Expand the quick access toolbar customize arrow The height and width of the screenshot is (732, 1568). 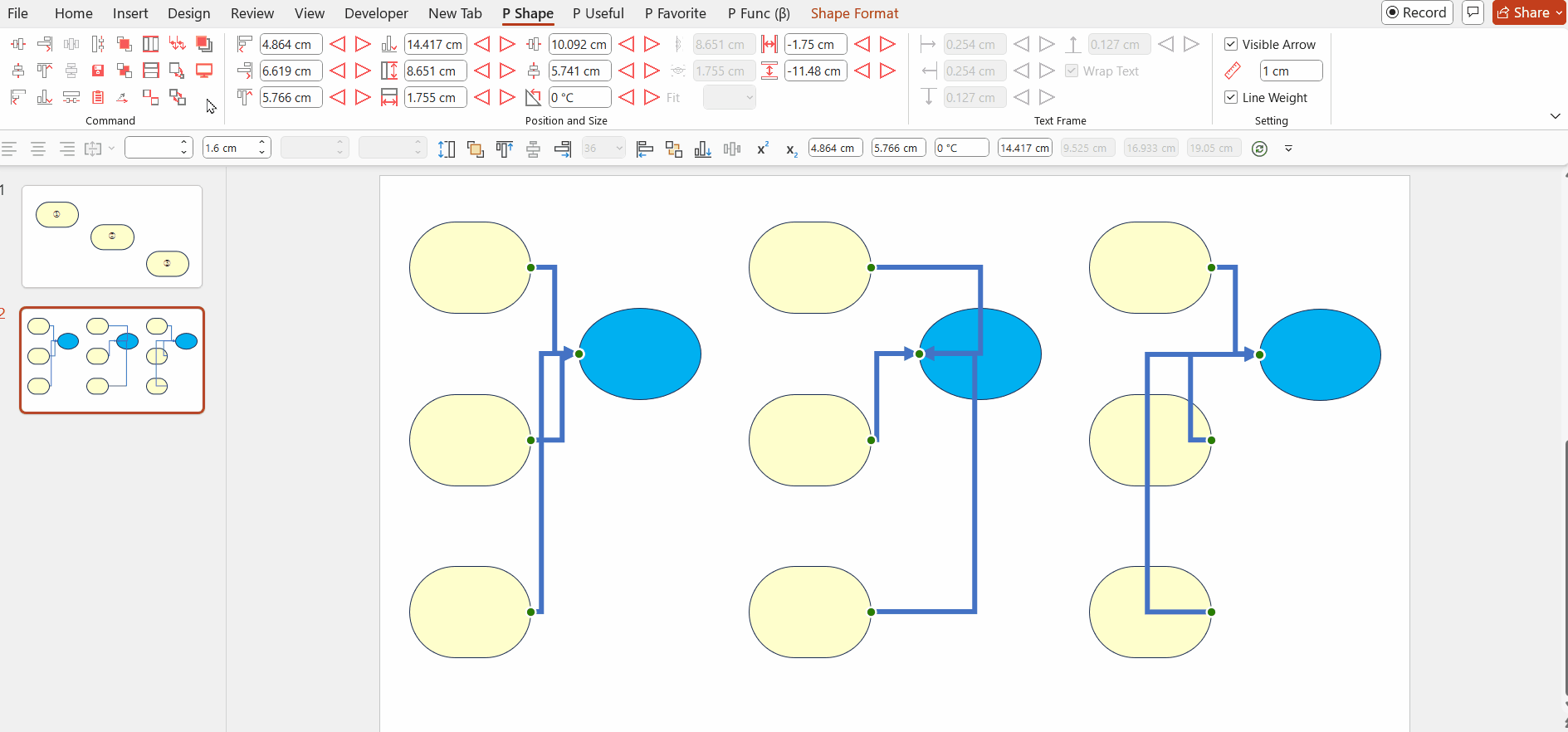click(1288, 149)
